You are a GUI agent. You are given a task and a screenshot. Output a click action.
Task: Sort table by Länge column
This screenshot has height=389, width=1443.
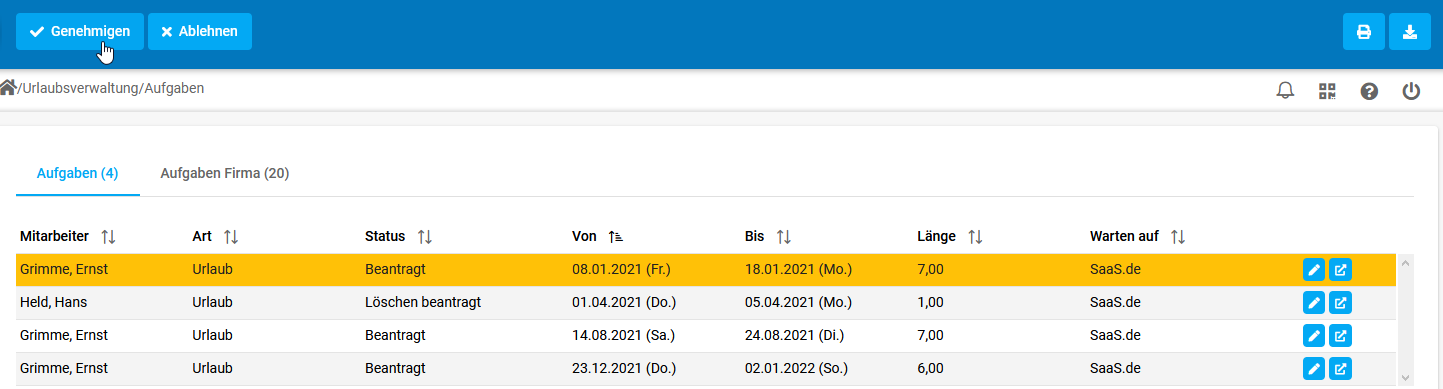click(x=975, y=237)
